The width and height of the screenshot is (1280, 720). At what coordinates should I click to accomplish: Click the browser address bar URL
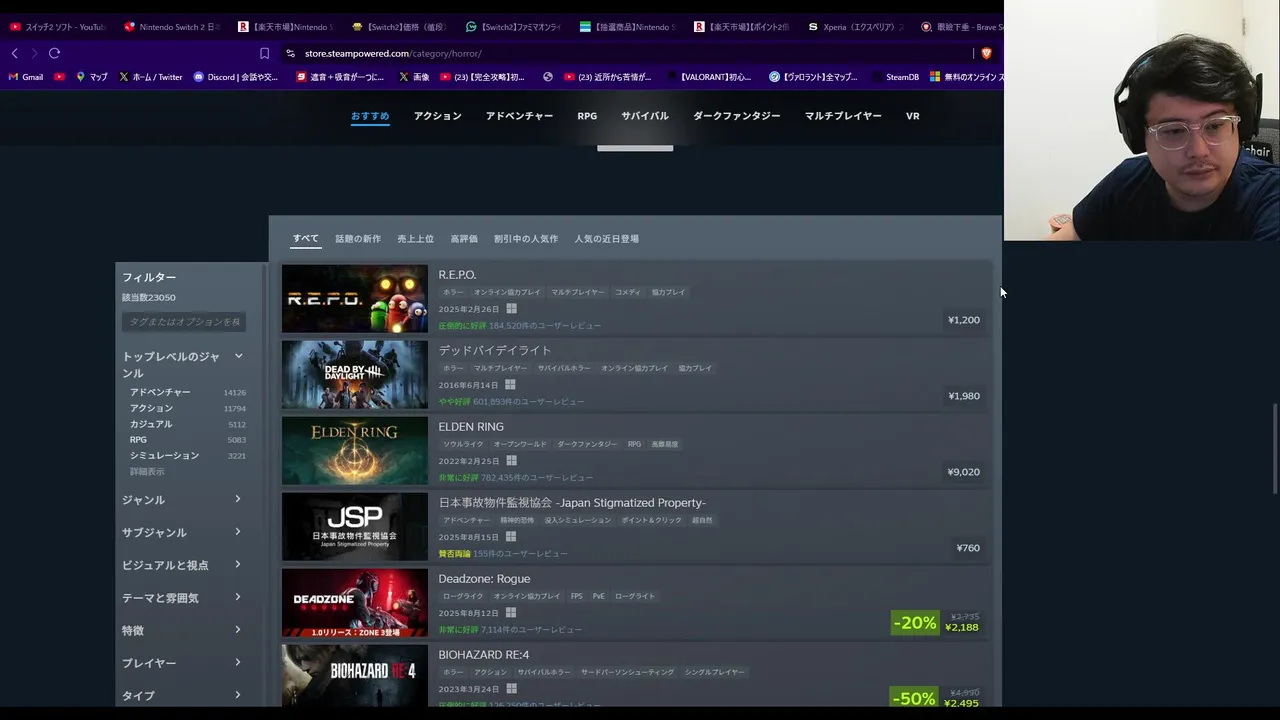coord(393,53)
